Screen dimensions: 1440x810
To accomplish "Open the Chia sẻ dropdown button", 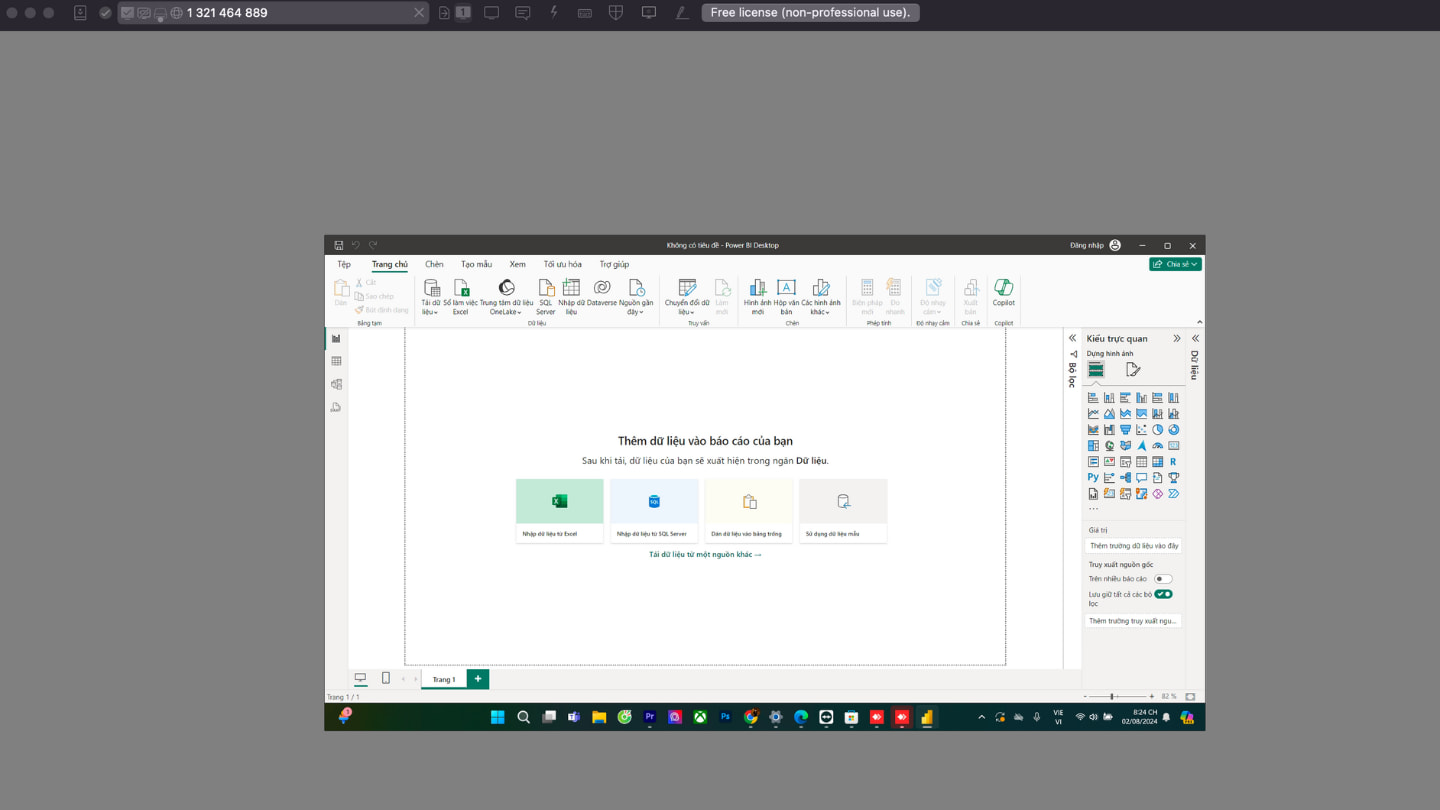I will click(x=1175, y=264).
